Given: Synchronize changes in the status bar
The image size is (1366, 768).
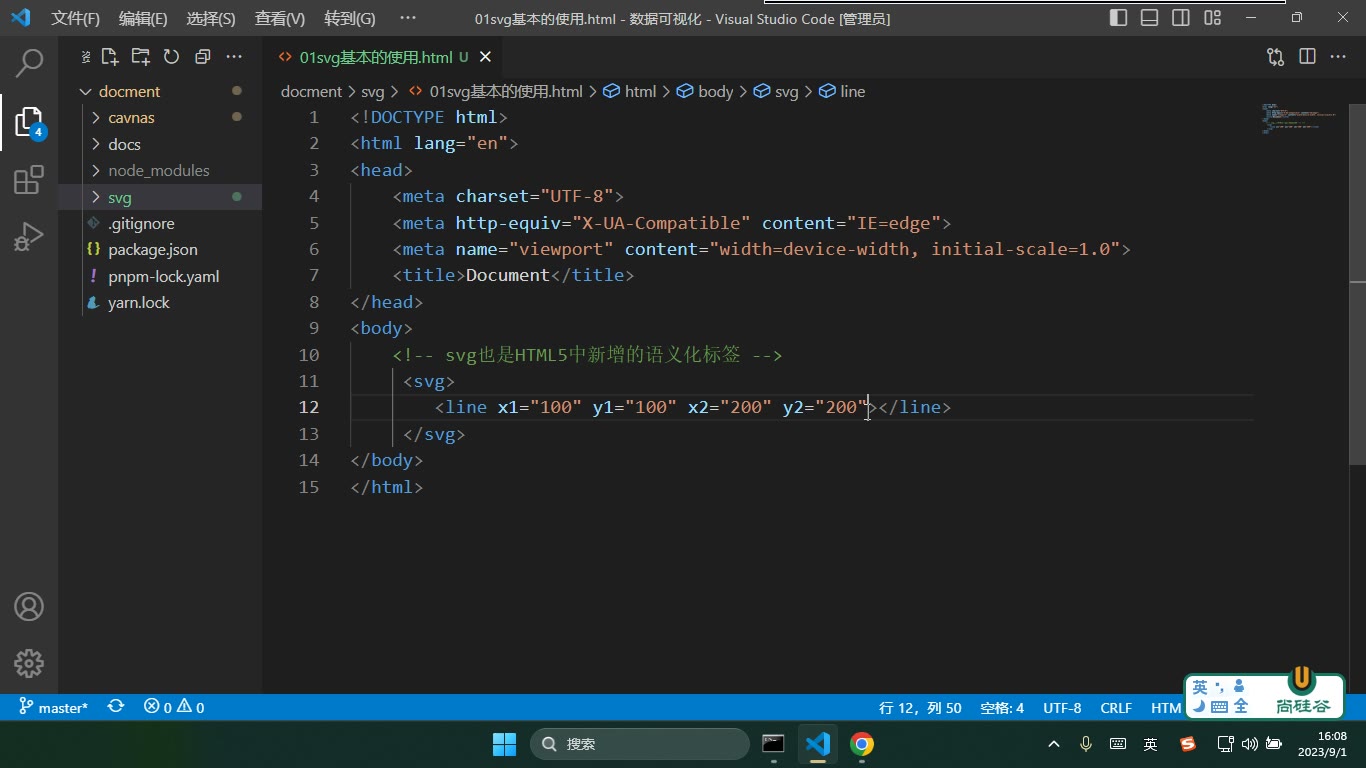Looking at the screenshot, I should 116,707.
